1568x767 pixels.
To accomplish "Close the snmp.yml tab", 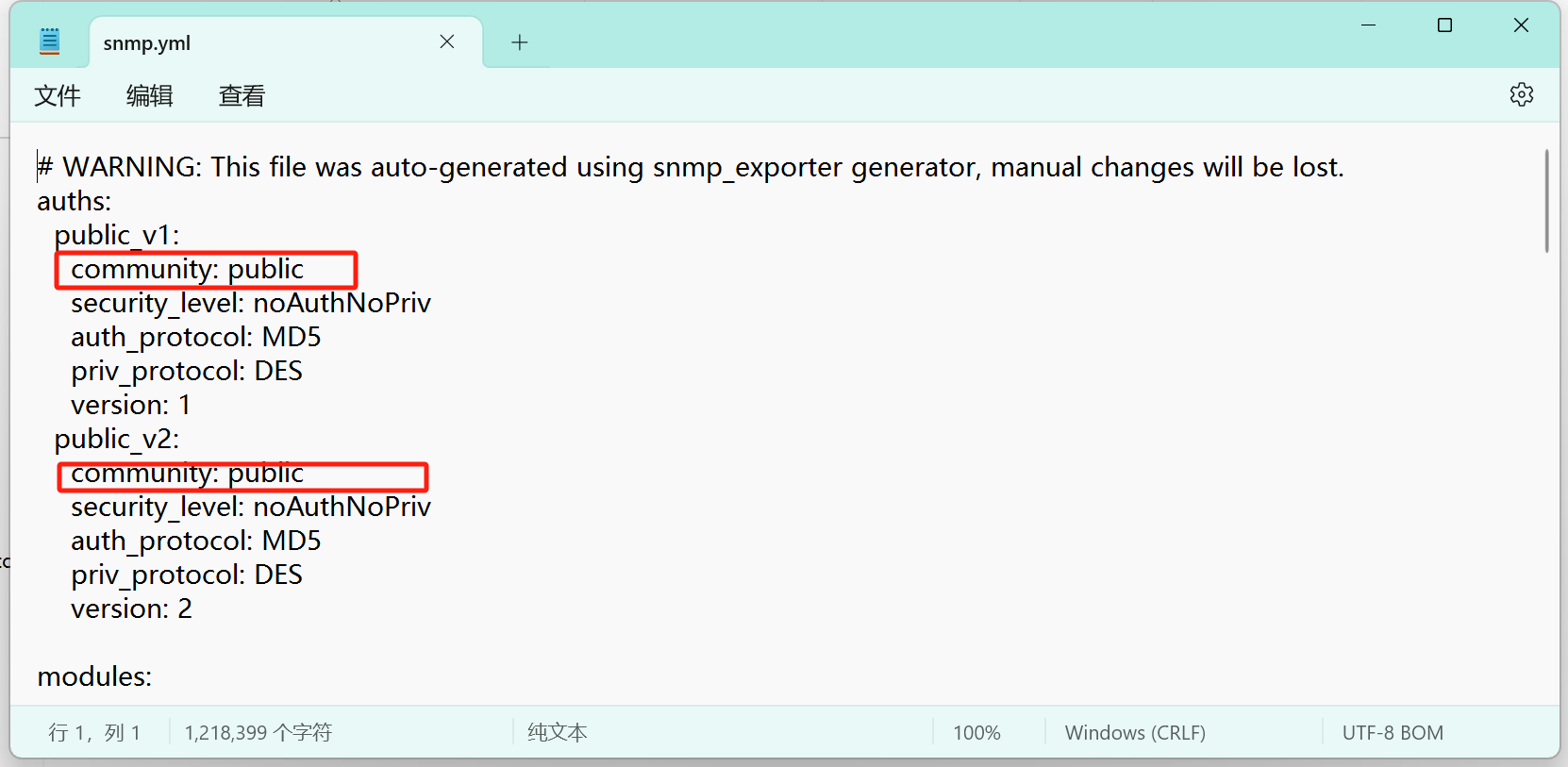I will [447, 42].
